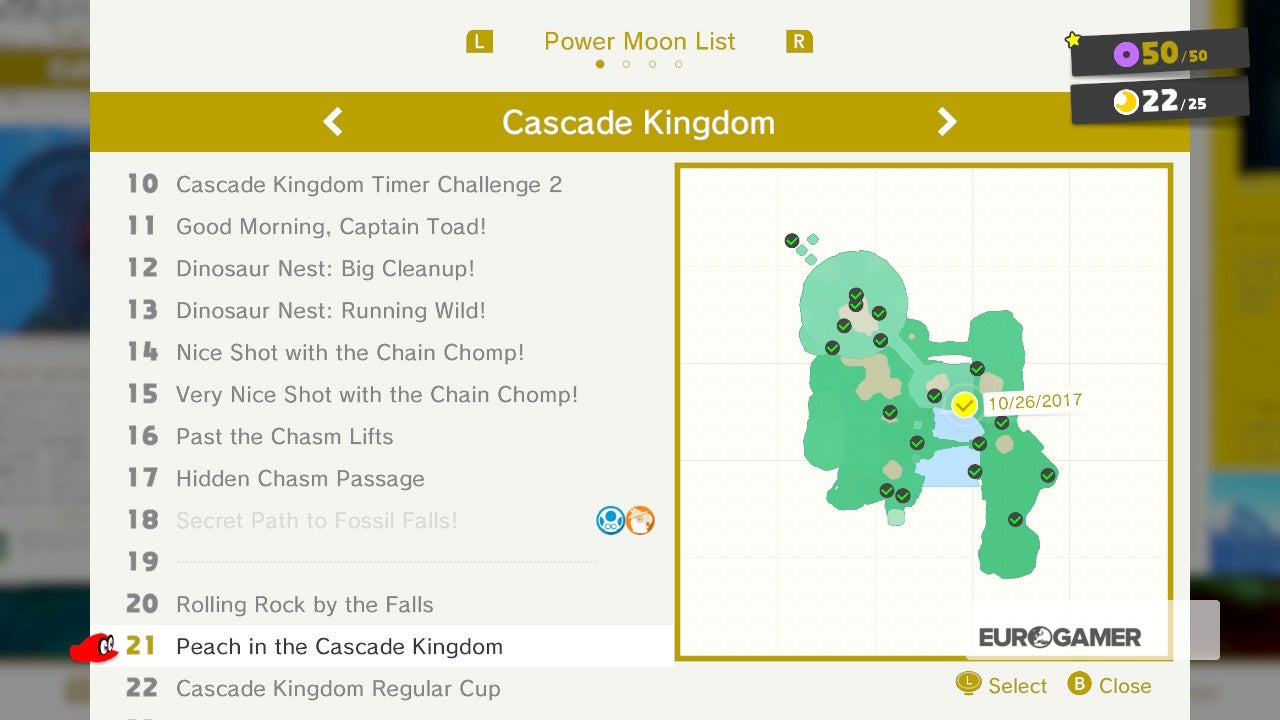
Task: Click the L shoulder button icon
Action: tap(480, 42)
